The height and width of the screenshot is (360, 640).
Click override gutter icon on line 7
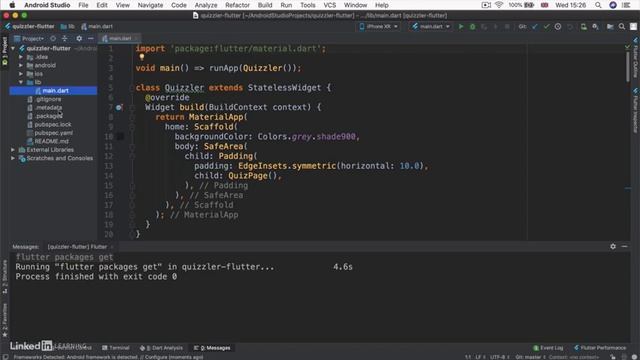click(x=119, y=107)
